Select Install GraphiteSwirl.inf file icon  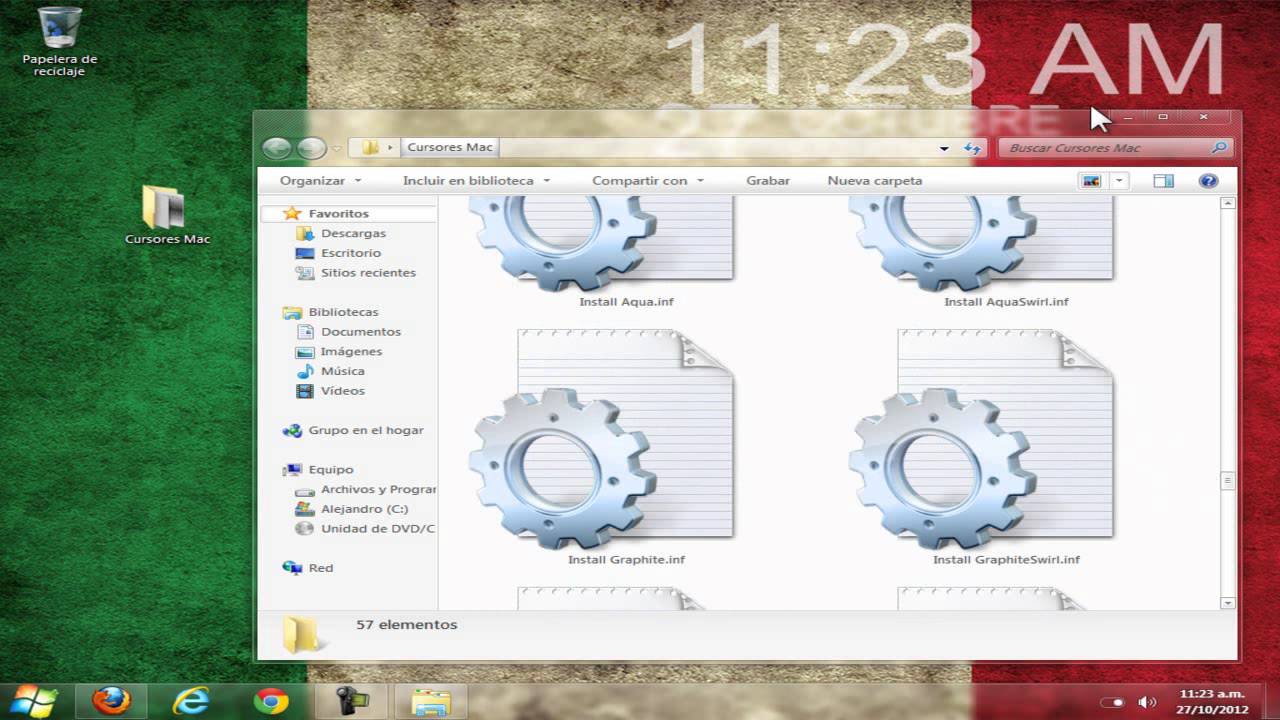click(981, 438)
